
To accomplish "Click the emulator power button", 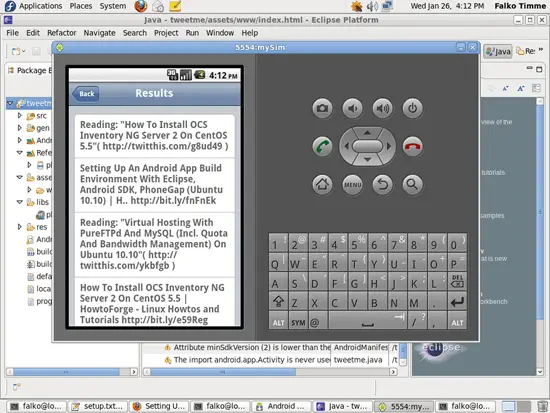I will pyautogui.click(x=412, y=108).
